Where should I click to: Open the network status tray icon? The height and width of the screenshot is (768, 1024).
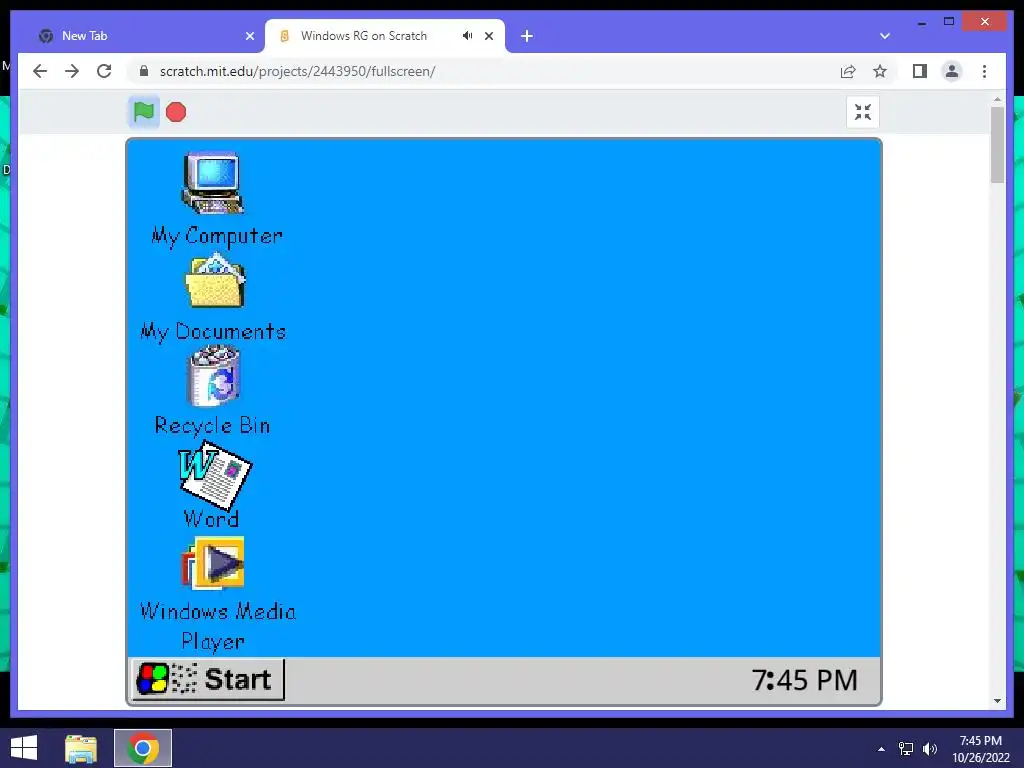[905, 749]
